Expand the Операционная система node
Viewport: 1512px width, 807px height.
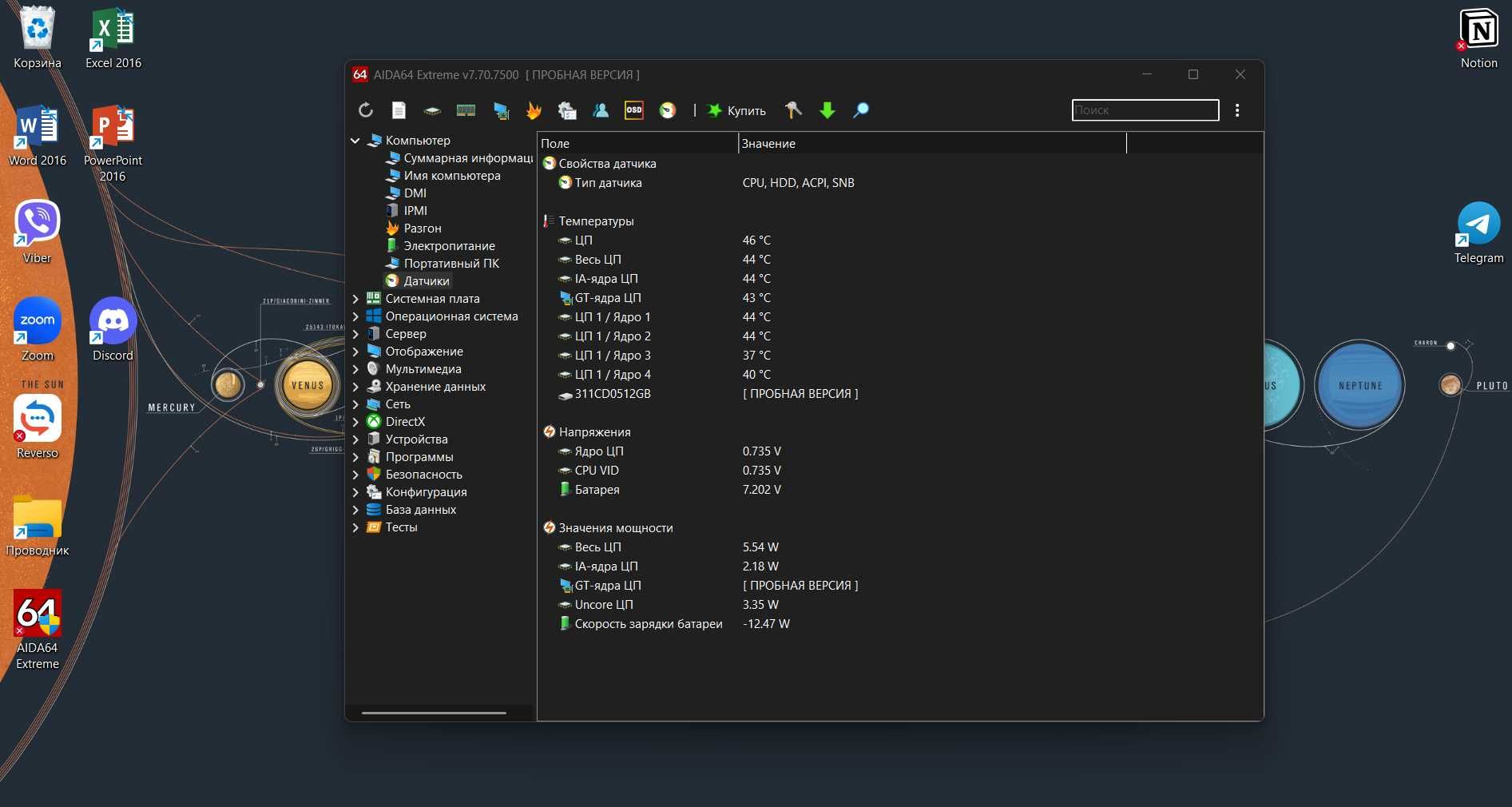click(x=355, y=316)
